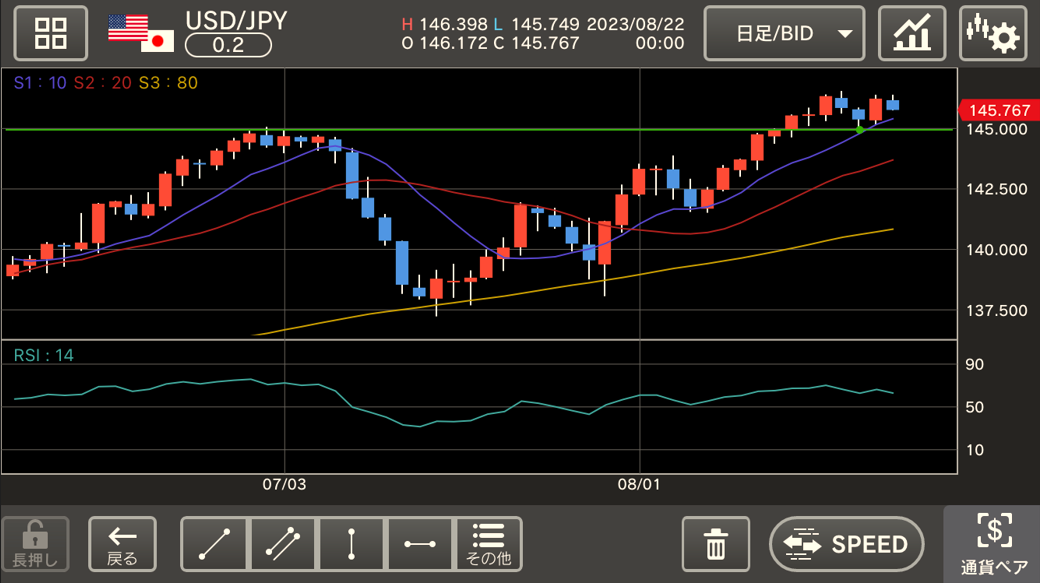Tap the S2 : 20 moving average label
Image resolution: width=1040 pixels, height=583 pixels.
click(102, 83)
